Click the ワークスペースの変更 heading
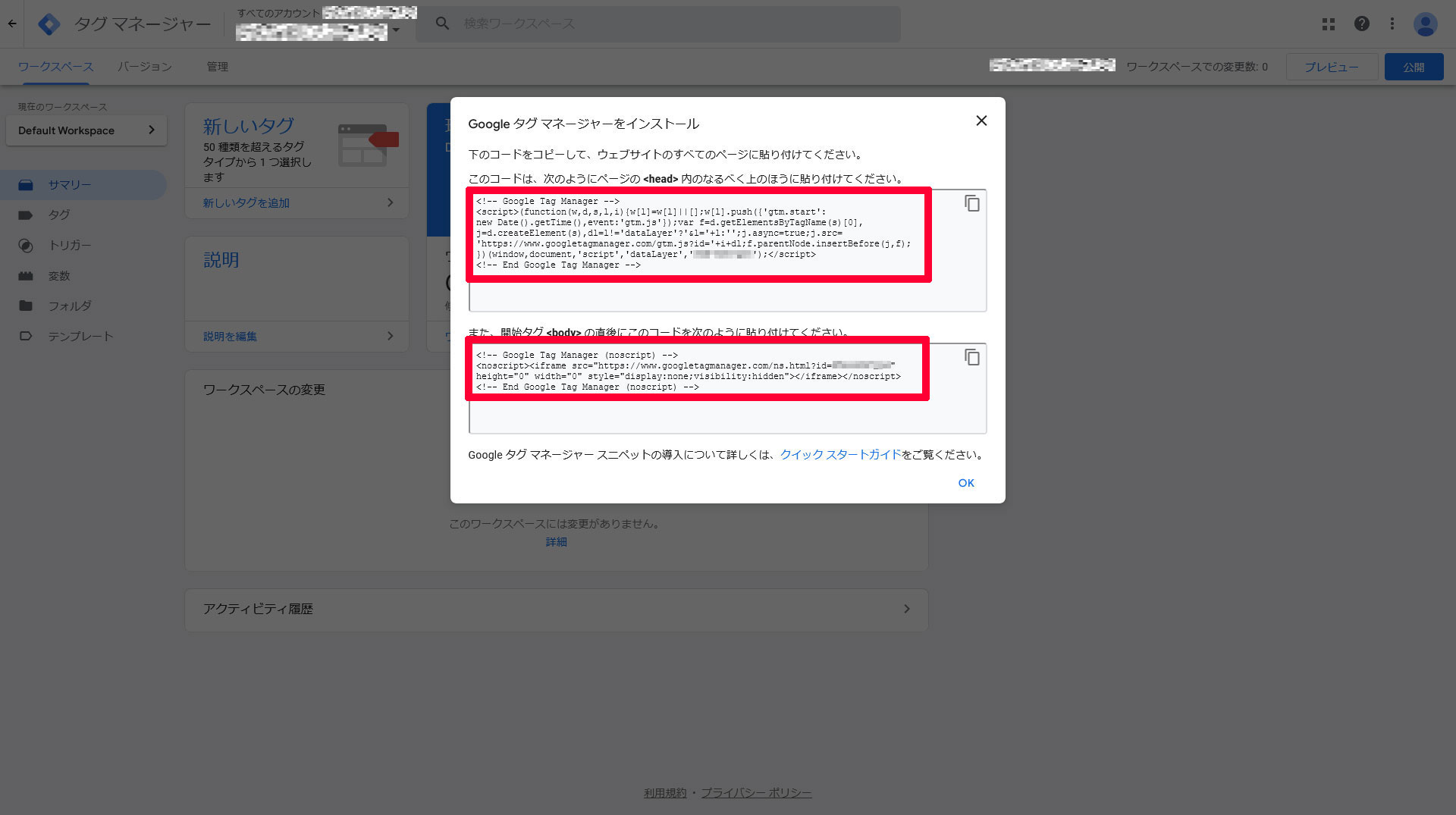The height and width of the screenshot is (815, 1456). tap(264, 390)
